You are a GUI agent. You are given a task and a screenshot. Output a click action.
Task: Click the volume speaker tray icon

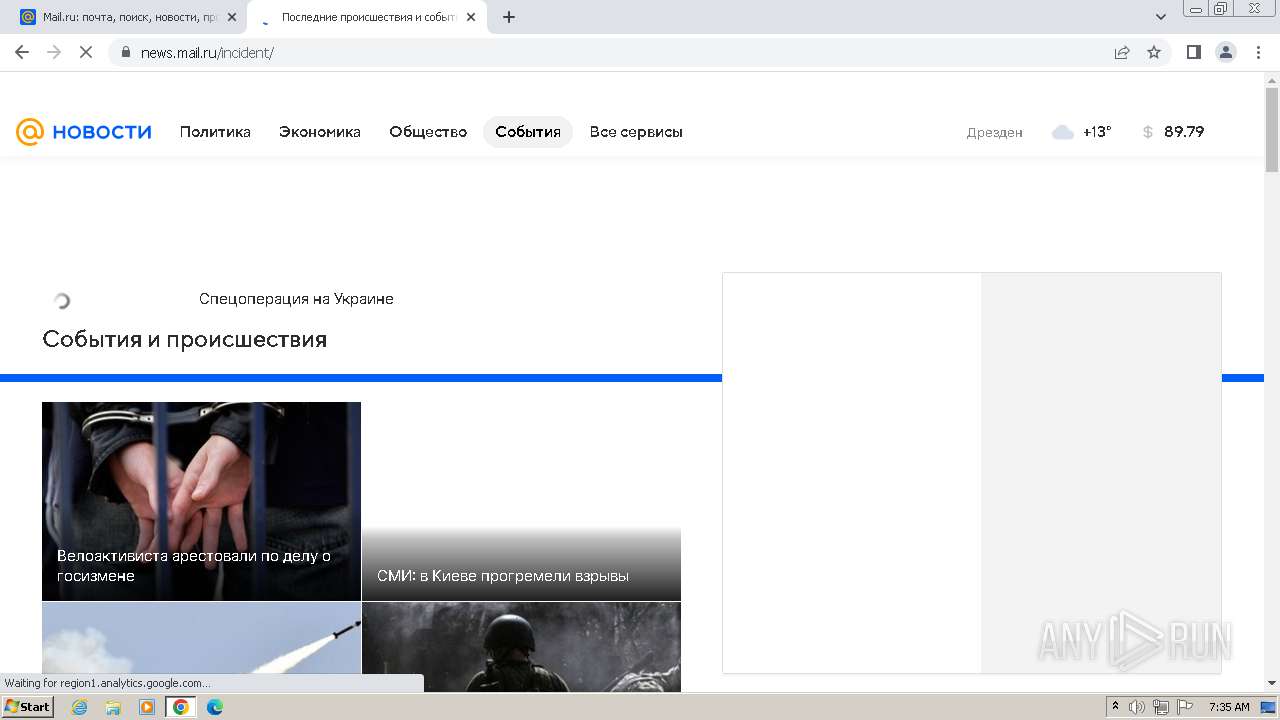point(1137,707)
